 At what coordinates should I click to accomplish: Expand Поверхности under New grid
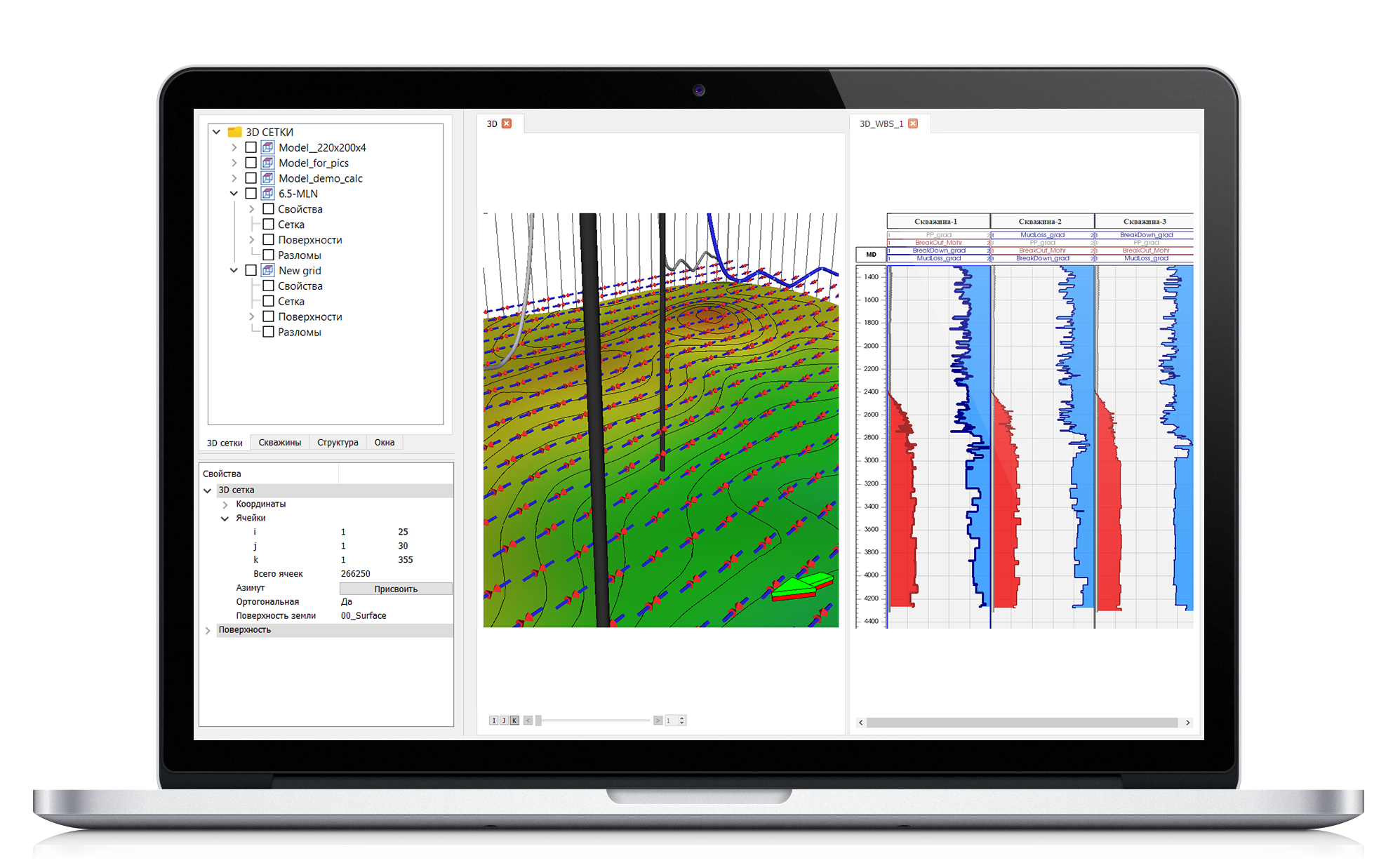(x=251, y=316)
